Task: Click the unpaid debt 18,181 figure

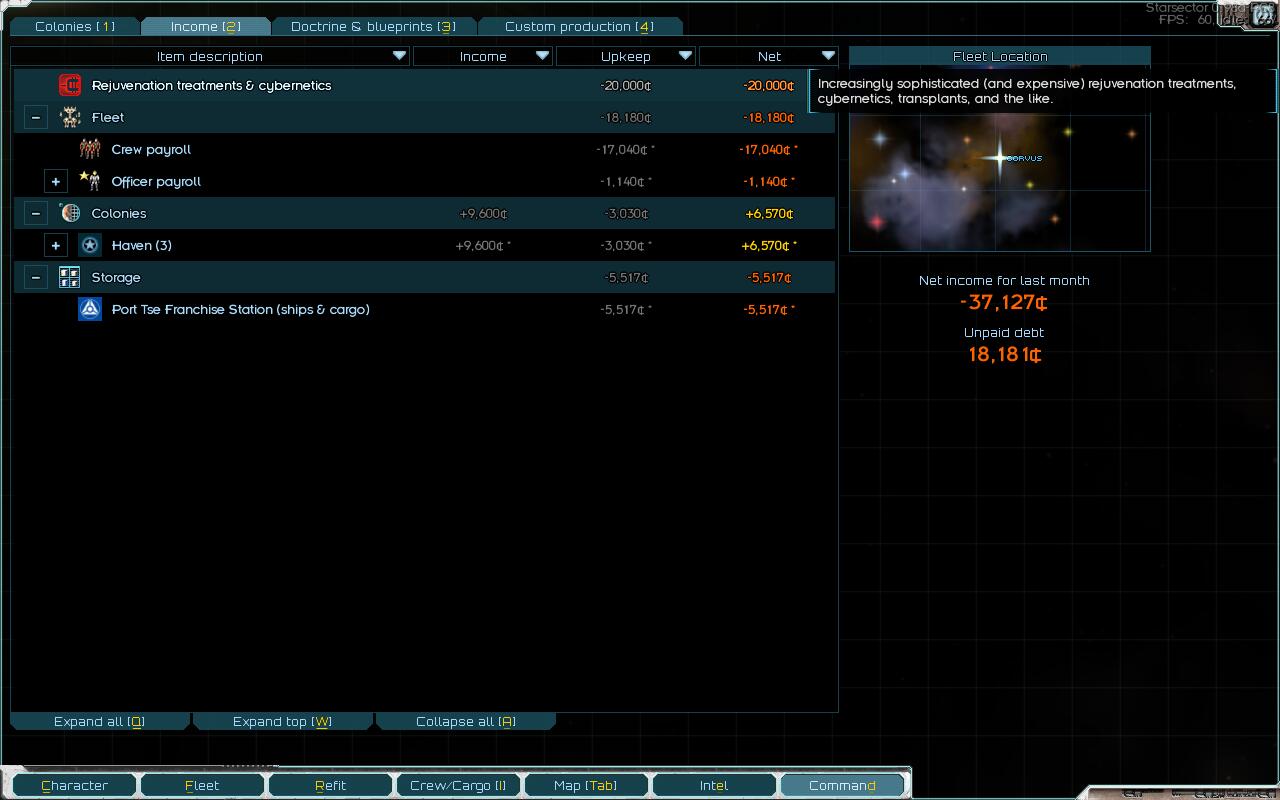Action: (1004, 354)
